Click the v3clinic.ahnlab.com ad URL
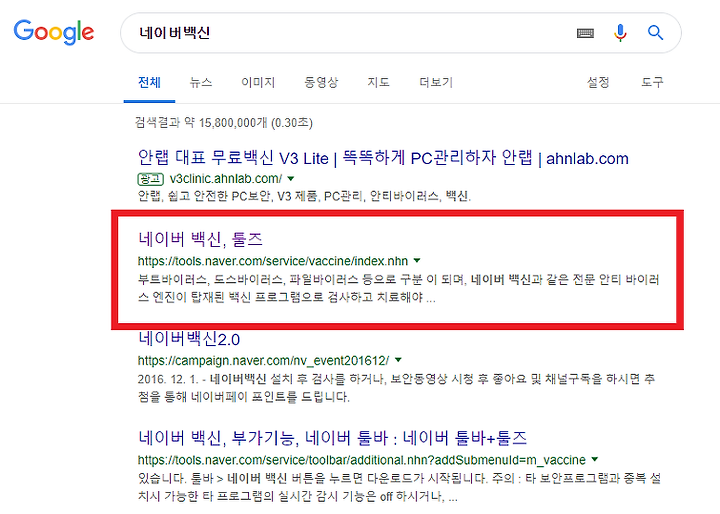Image resolution: width=720 pixels, height=514 pixels. click(225, 179)
